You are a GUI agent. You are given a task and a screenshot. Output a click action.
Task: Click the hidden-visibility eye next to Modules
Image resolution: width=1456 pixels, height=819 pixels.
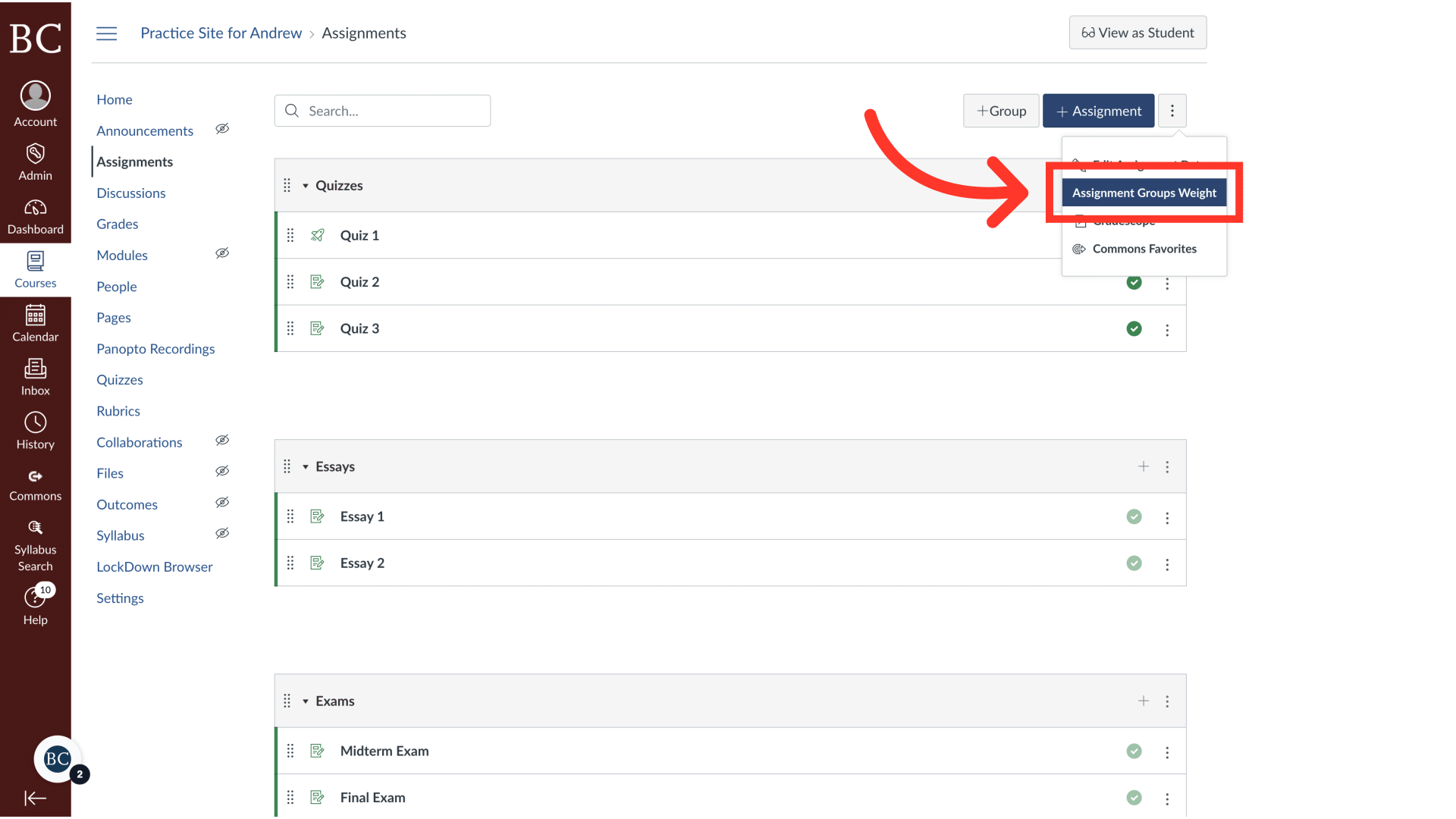[222, 253]
